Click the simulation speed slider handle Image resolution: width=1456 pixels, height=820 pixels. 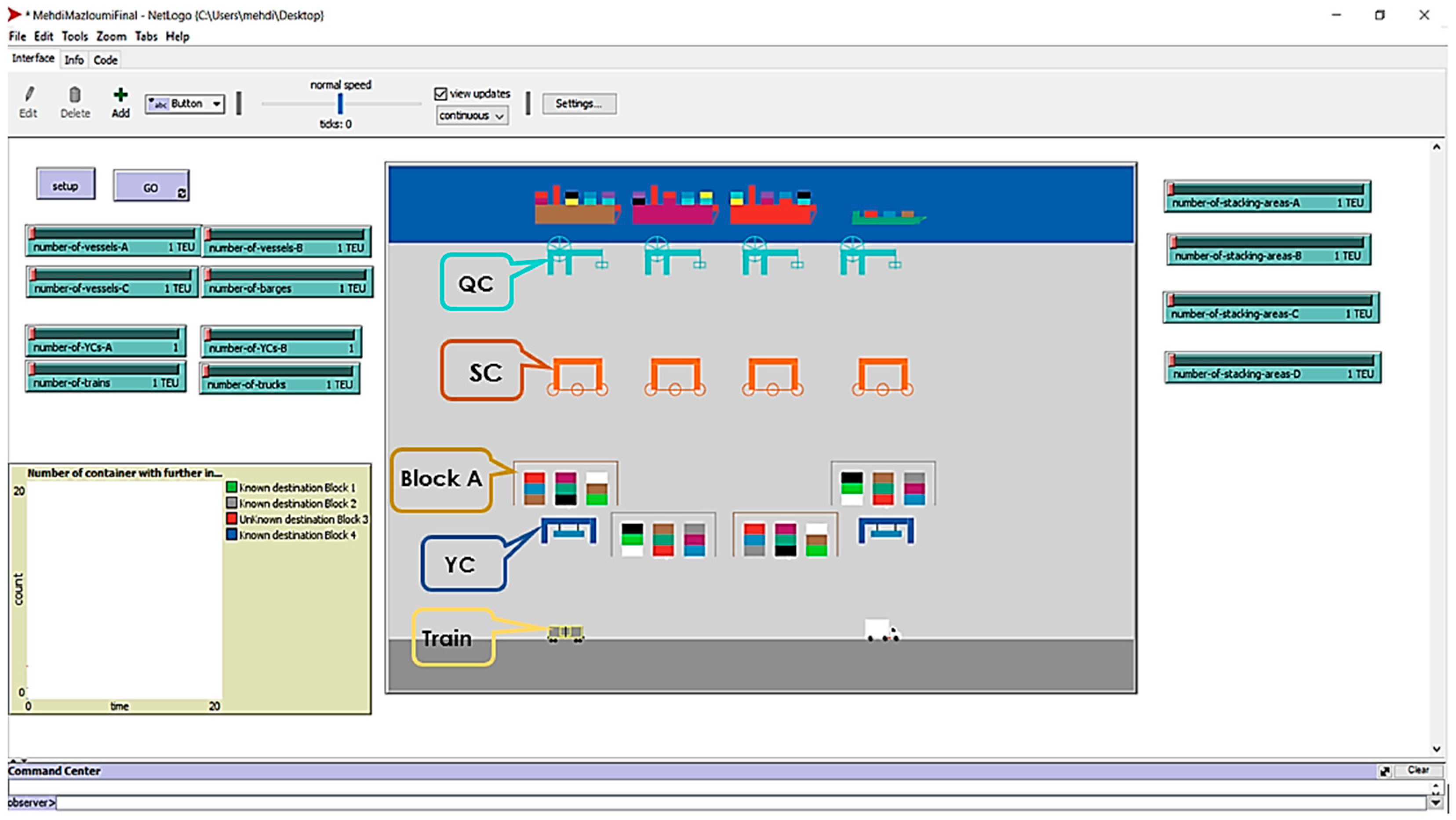(x=340, y=104)
